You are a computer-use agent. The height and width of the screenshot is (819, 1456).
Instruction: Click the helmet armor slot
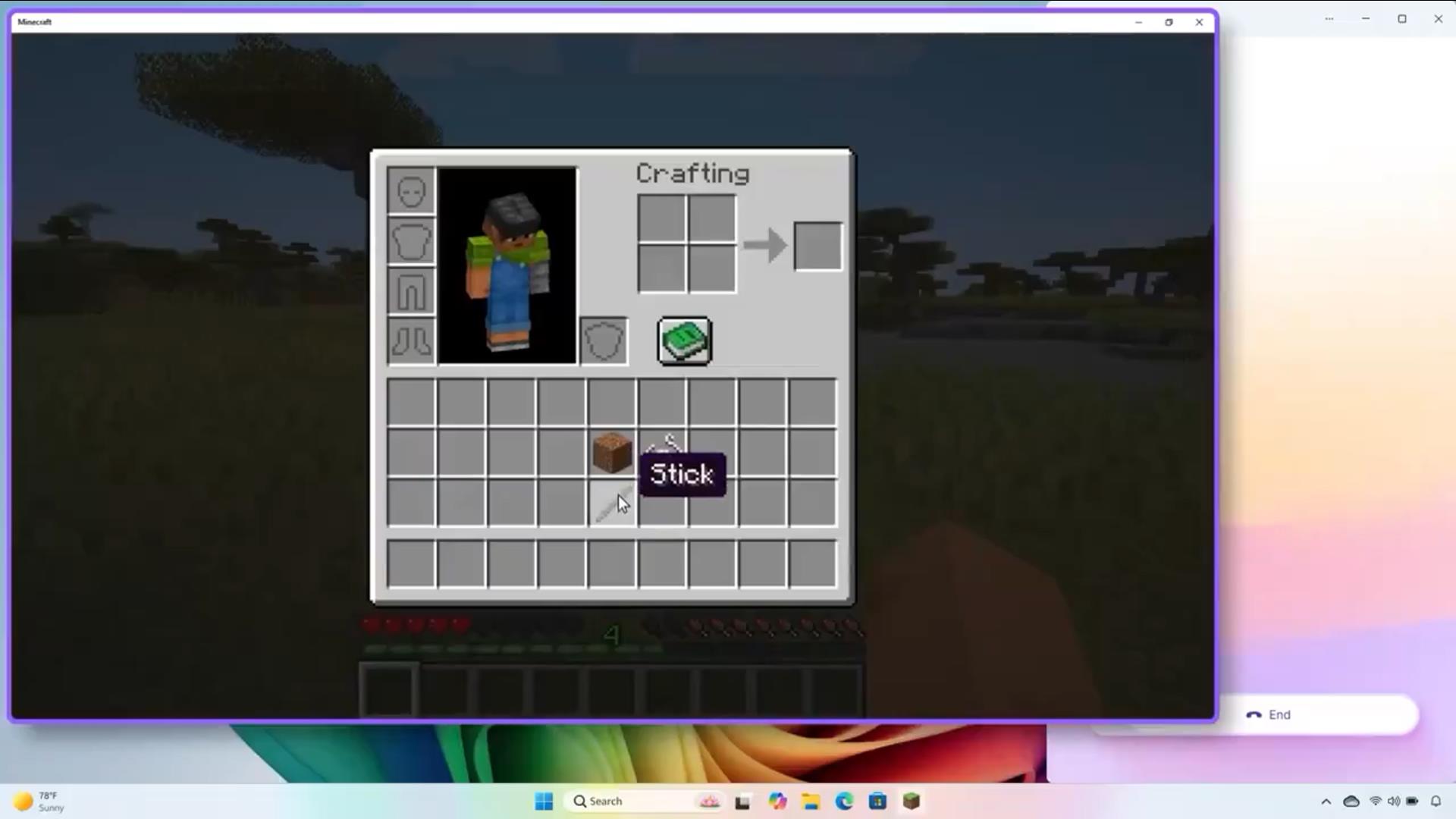tap(411, 191)
